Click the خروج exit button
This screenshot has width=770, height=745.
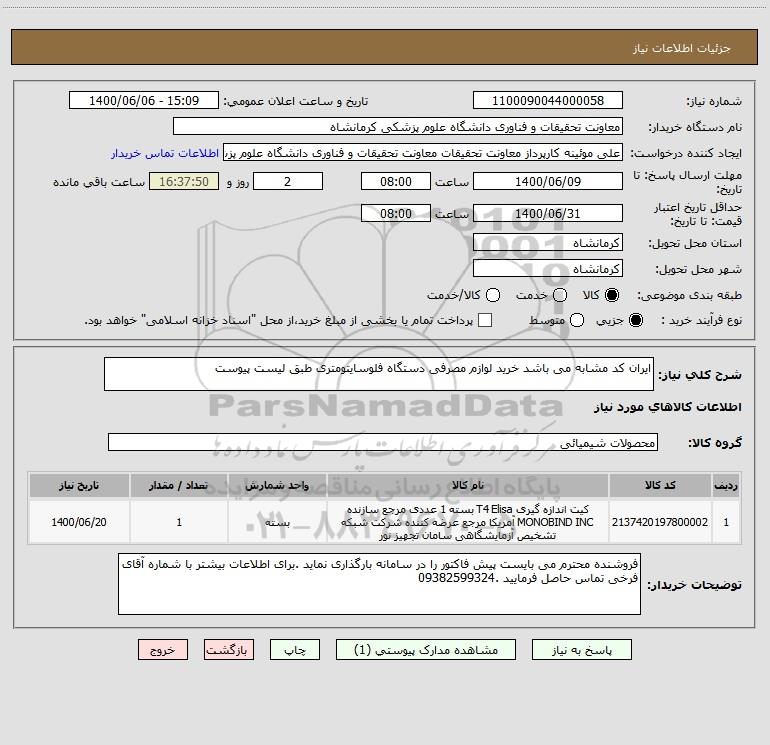(x=163, y=650)
